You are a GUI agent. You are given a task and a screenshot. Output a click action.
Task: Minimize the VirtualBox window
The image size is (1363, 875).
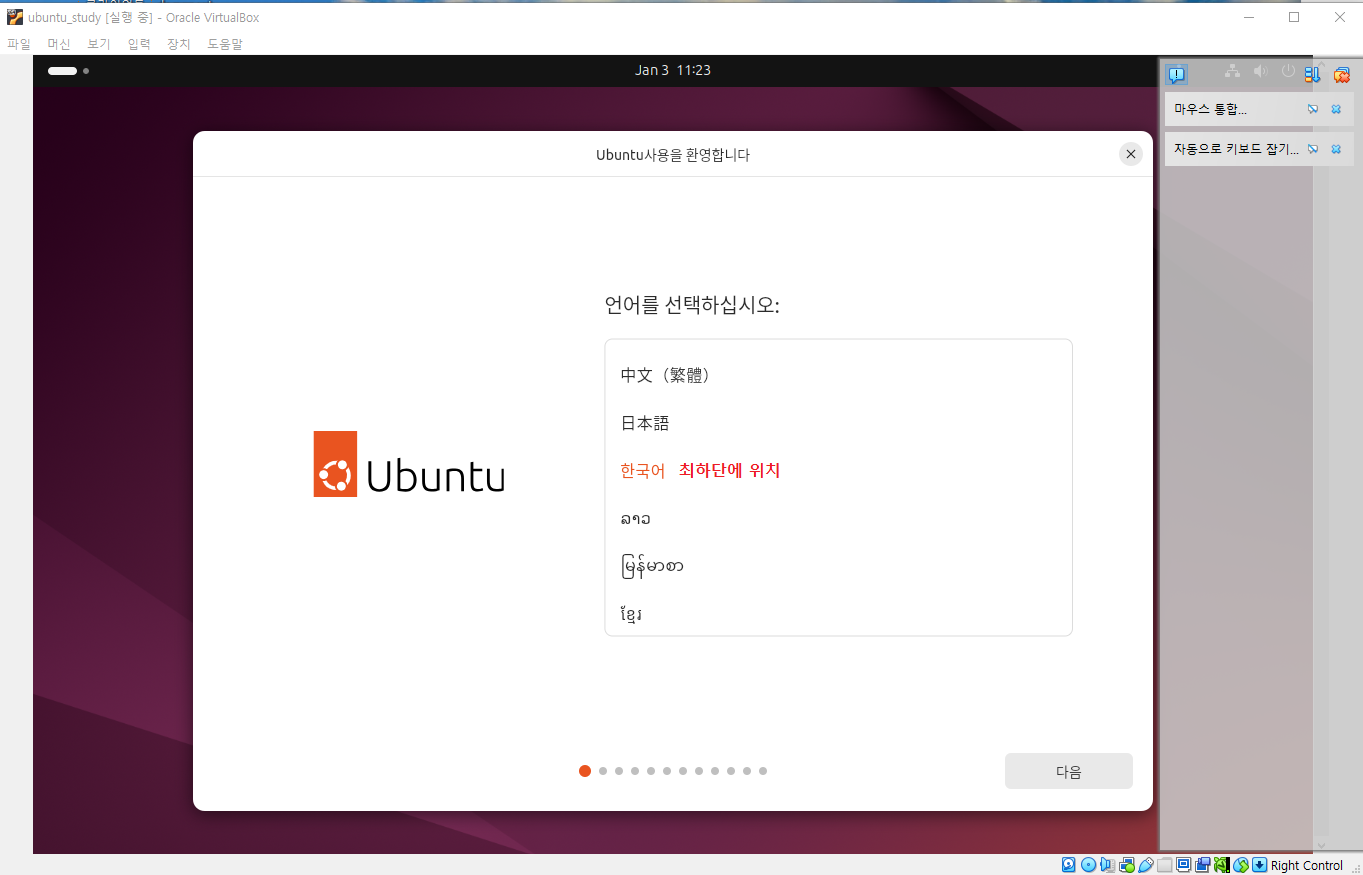tap(1249, 17)
